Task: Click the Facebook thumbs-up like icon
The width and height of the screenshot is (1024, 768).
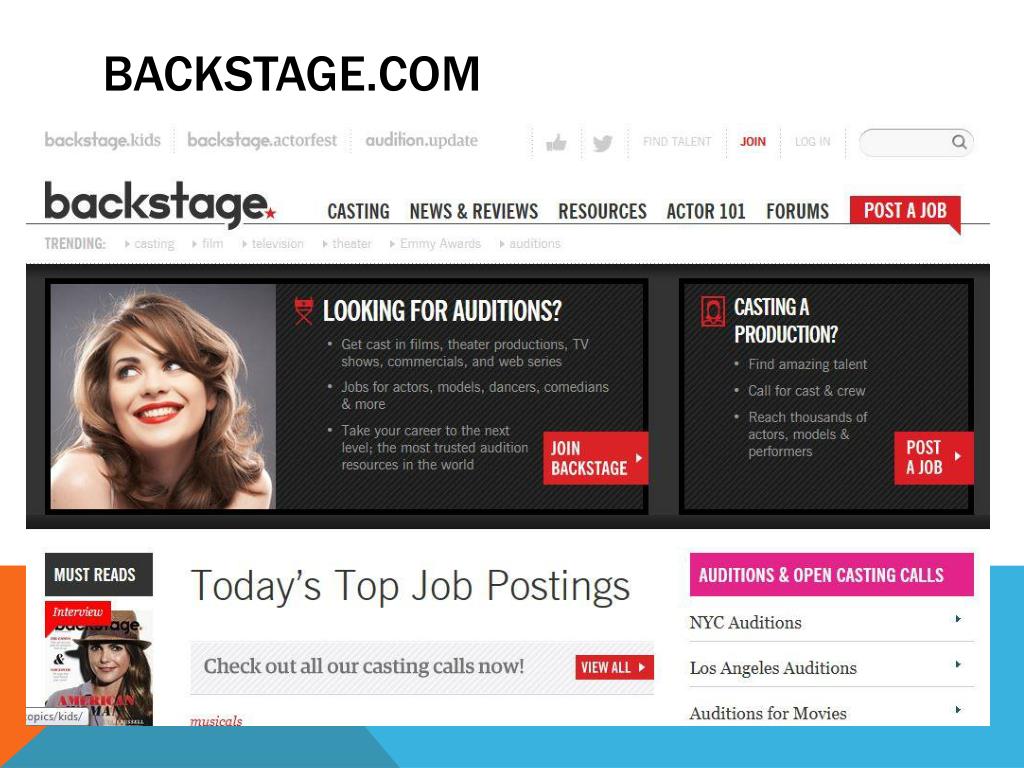Action: 556,142
